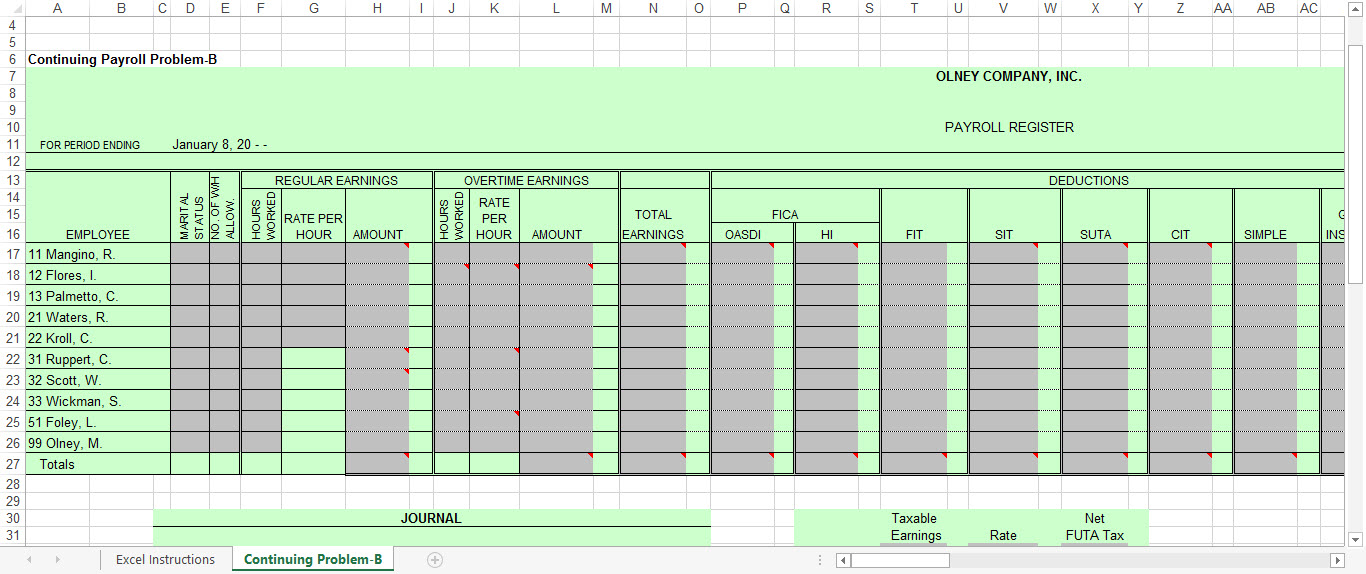1366x574 pixels.
Task: Click the 'CIT' column heading
Action: (x=1180, y=235)
